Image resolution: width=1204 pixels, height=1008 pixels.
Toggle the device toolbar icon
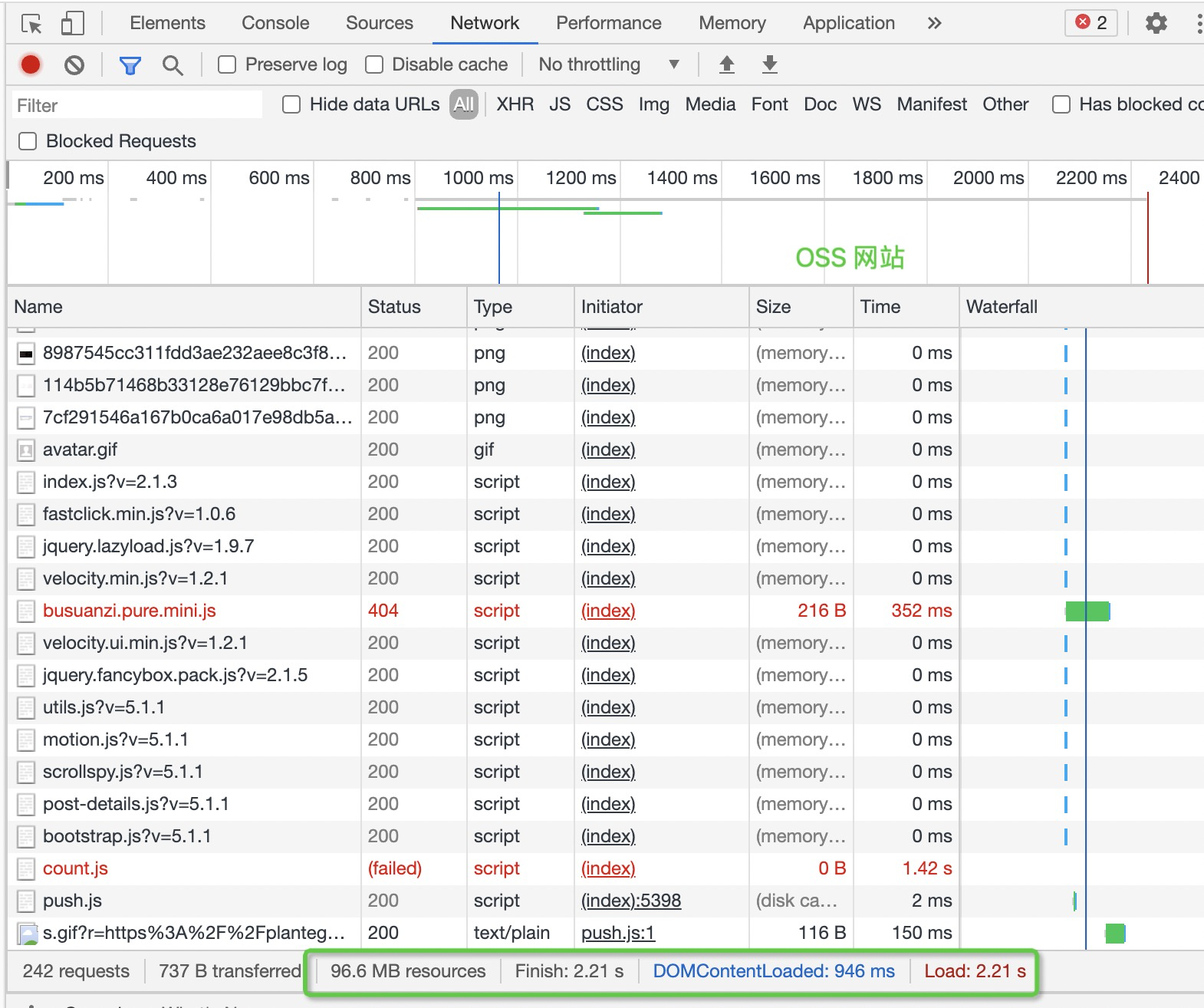pyautogui.click(x=72, y=24)
